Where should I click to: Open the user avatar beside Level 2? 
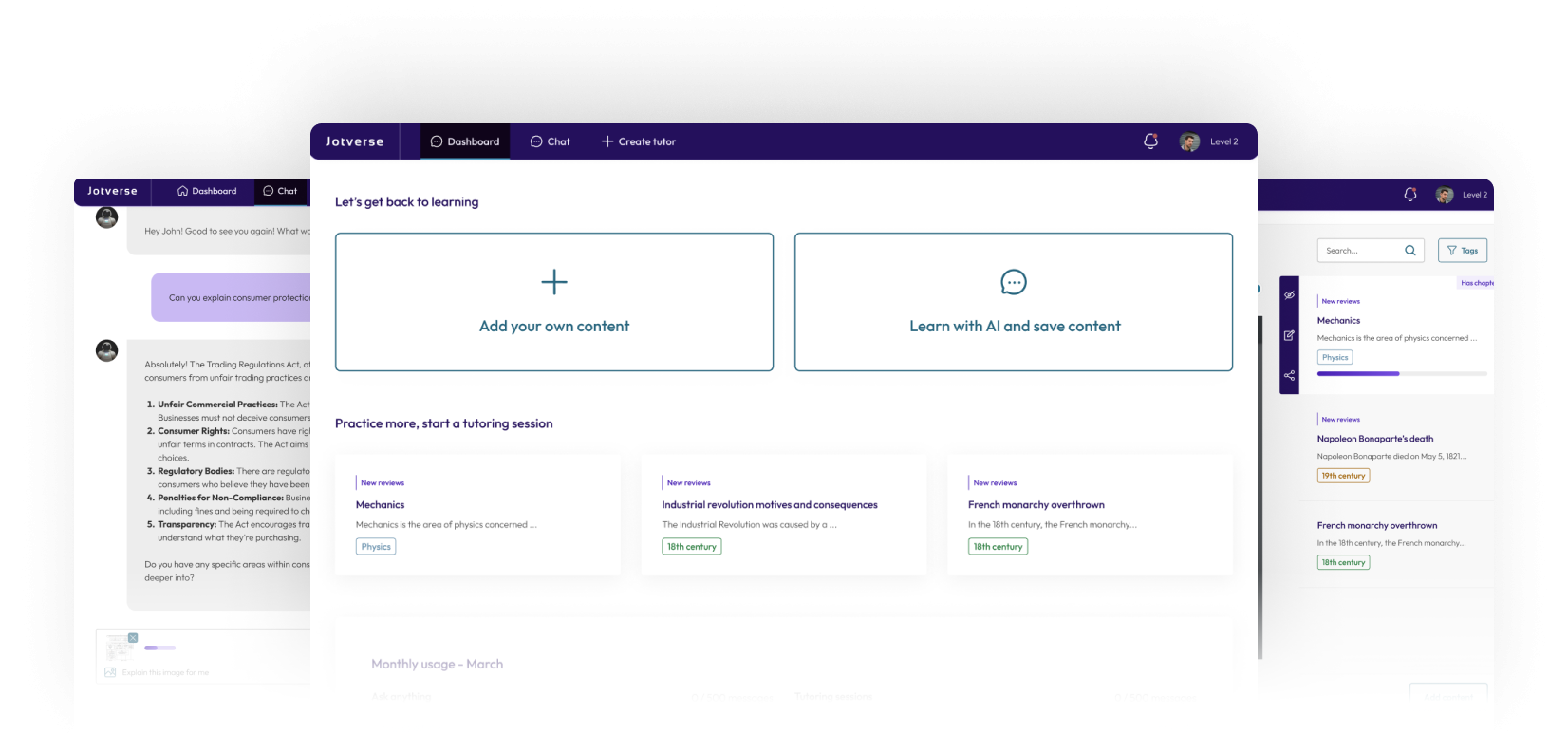pos(1189,141)
